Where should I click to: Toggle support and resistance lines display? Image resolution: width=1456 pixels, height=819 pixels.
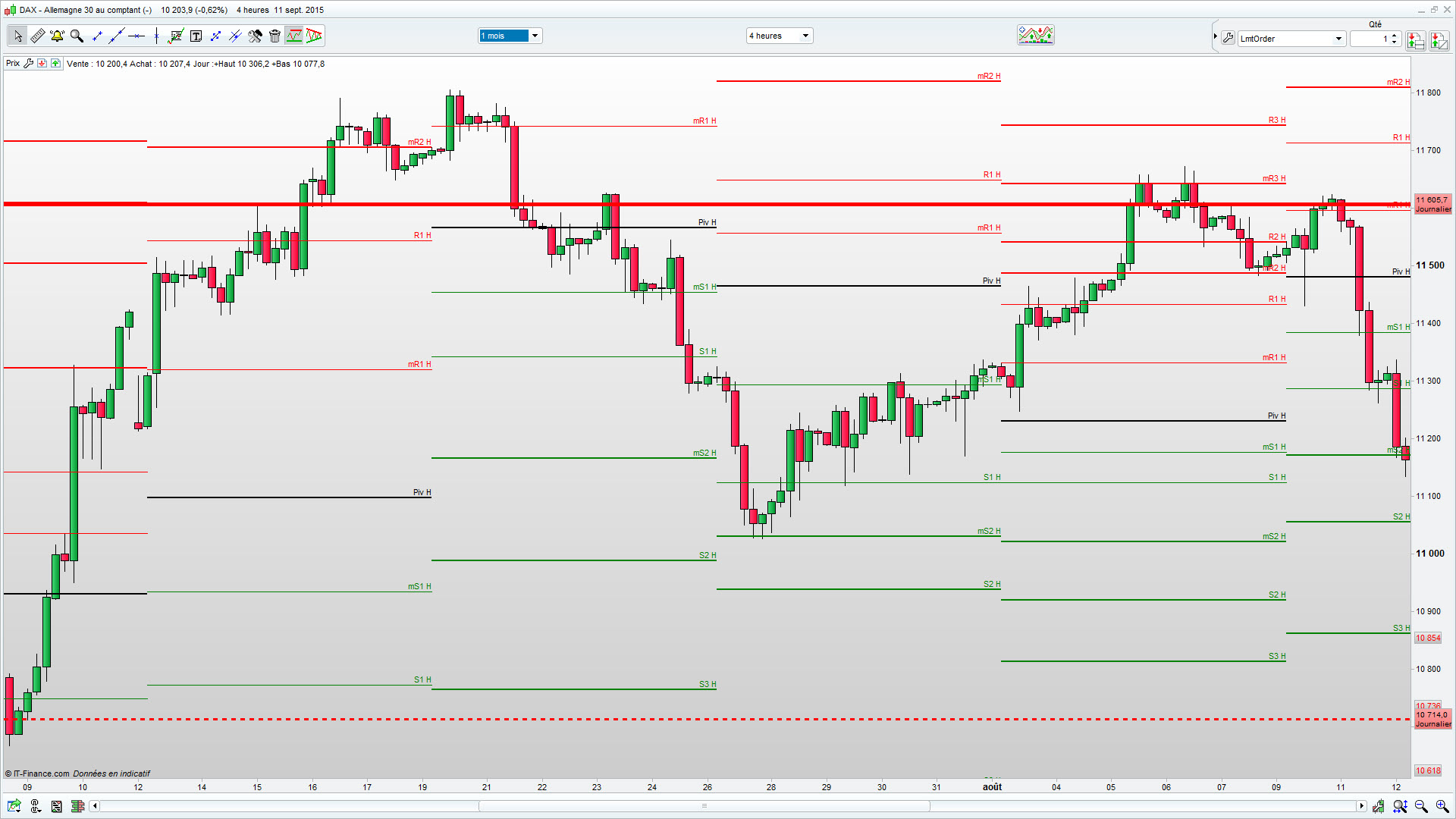[294, 36]
